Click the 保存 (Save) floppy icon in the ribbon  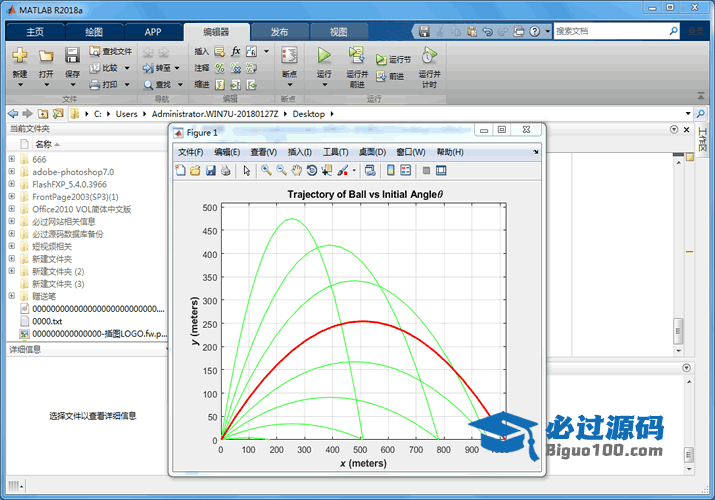(72, 56)
